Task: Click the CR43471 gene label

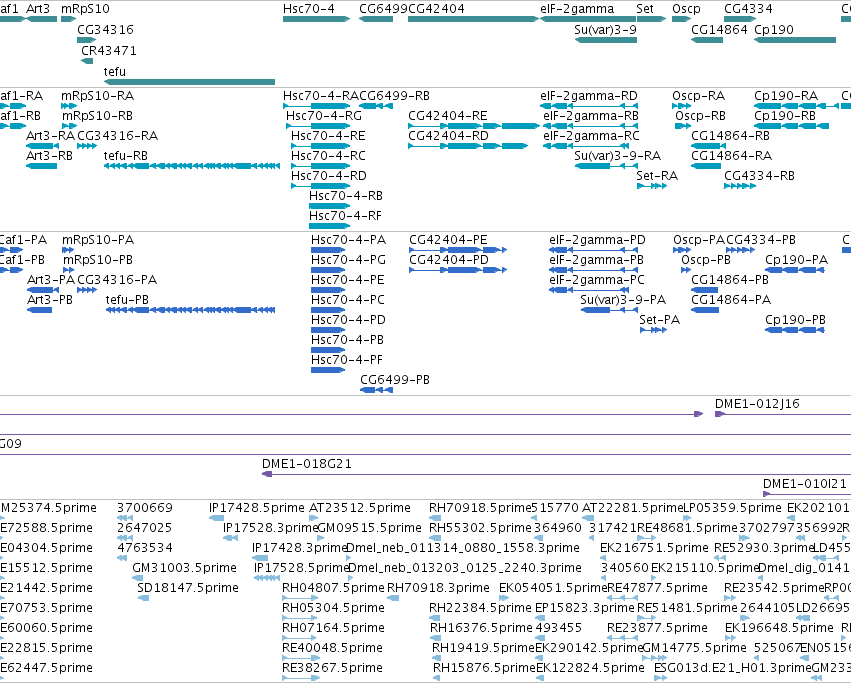Action: point(109,50)
